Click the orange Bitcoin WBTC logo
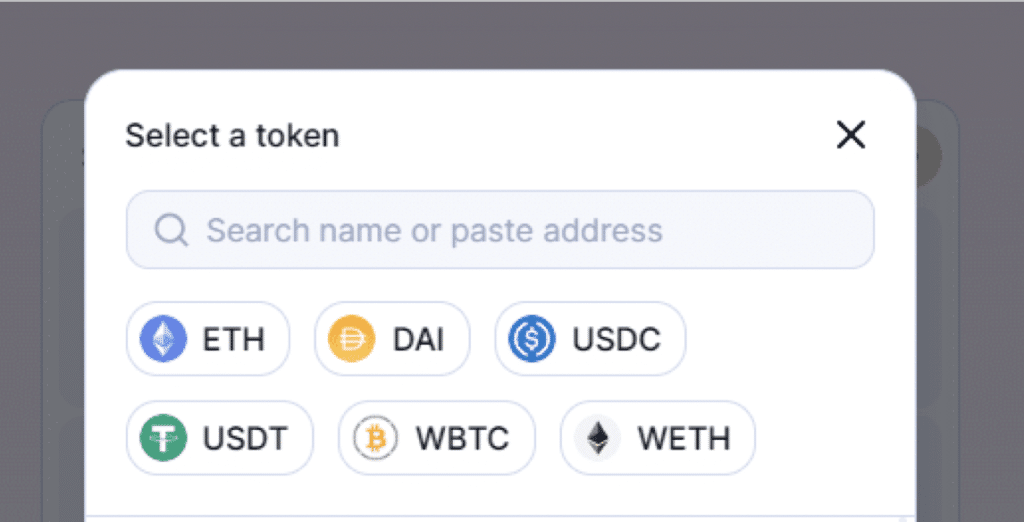Screen dimensions: 1024x522 [x=376, y=438]
